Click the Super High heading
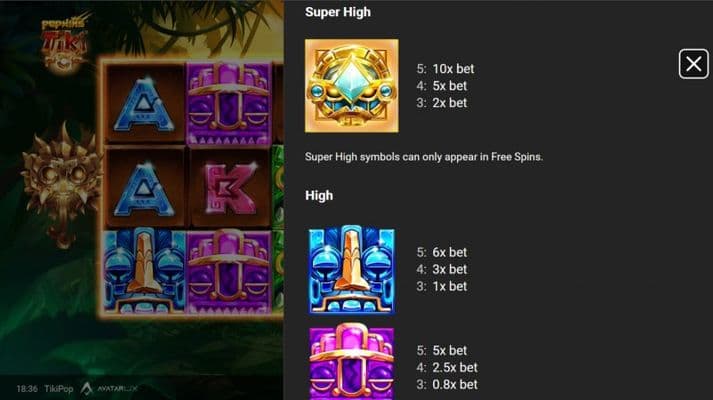Viewport: 713px width, 400px height. click(x=338, y=12)
